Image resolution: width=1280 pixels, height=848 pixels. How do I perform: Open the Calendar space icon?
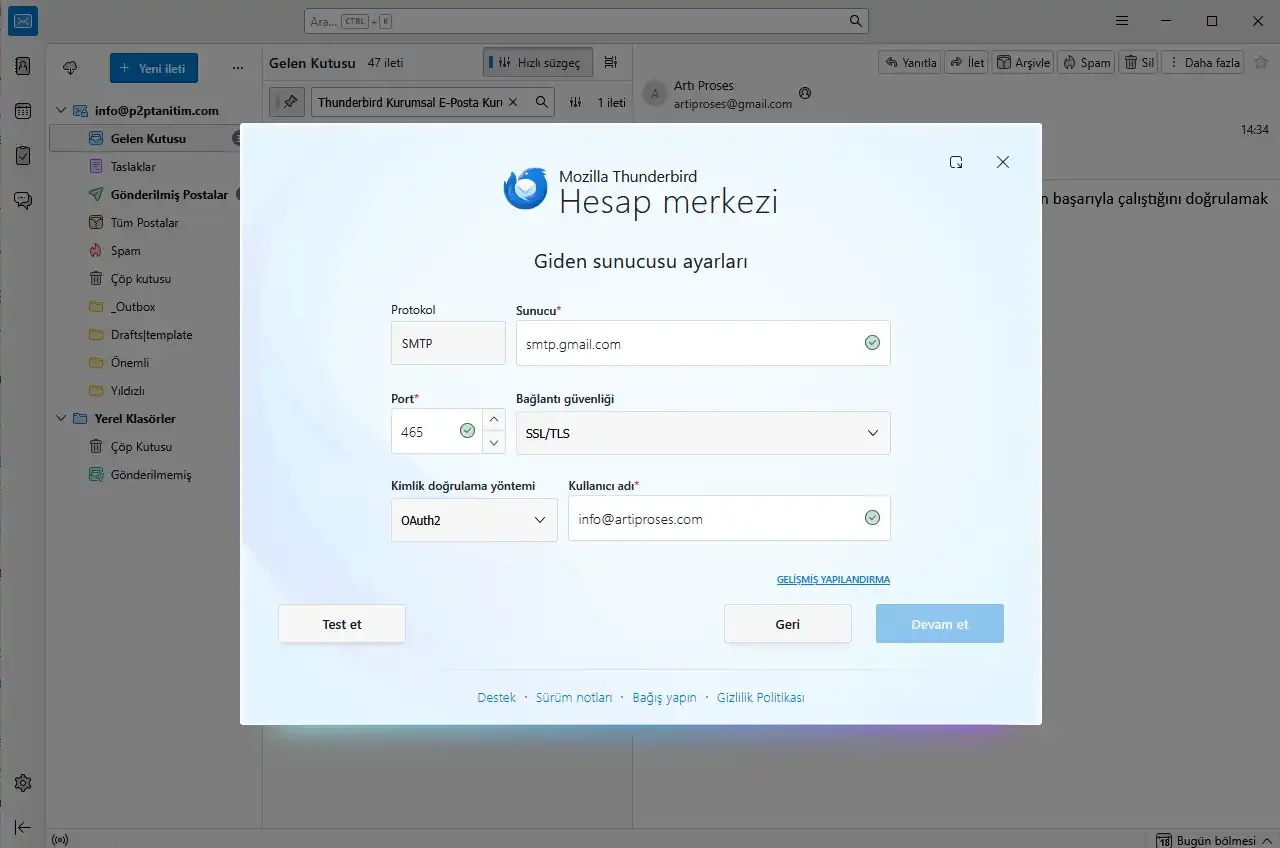tap(23, 111)
